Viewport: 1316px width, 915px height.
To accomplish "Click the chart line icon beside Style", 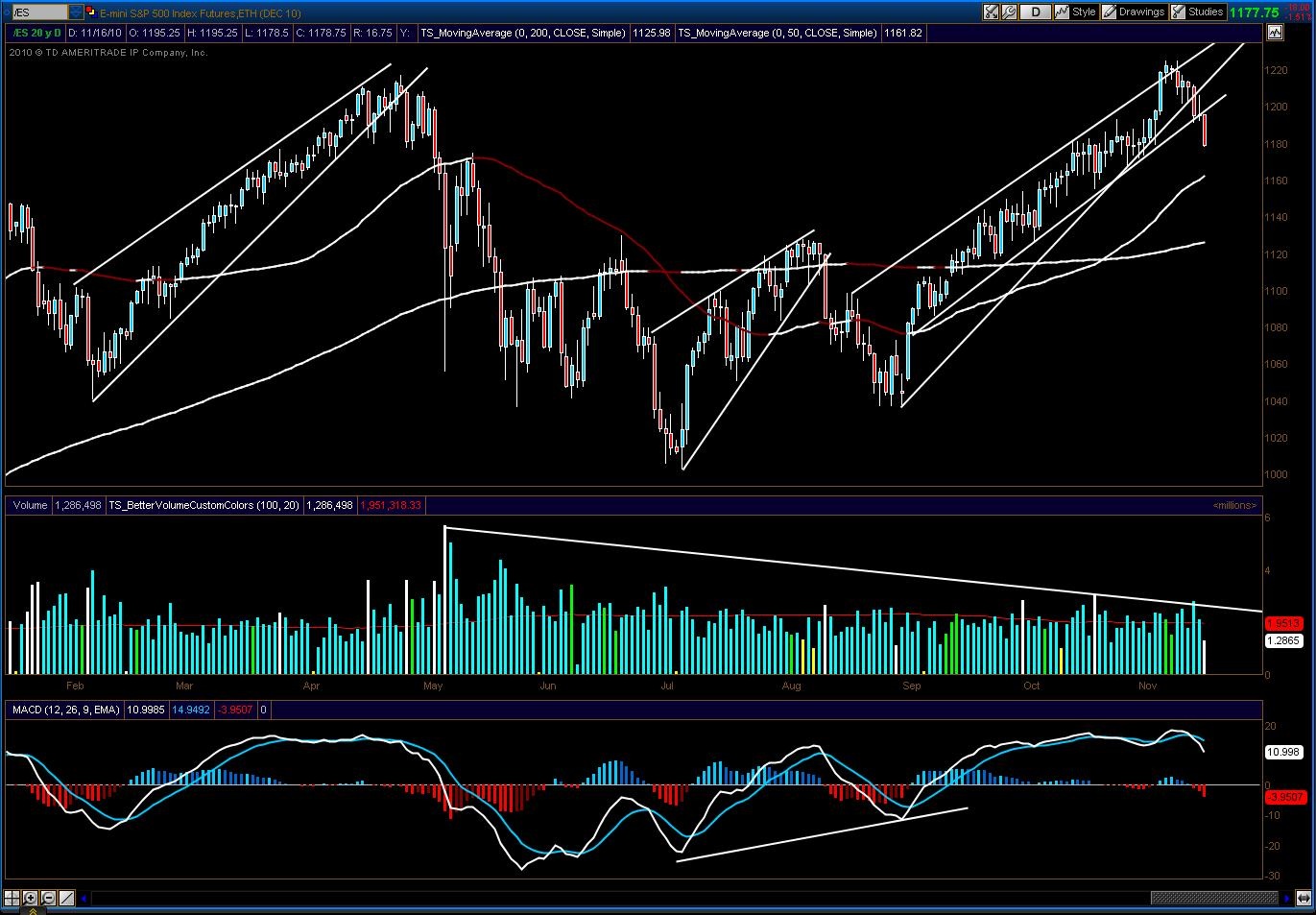I will (1062, 12).
